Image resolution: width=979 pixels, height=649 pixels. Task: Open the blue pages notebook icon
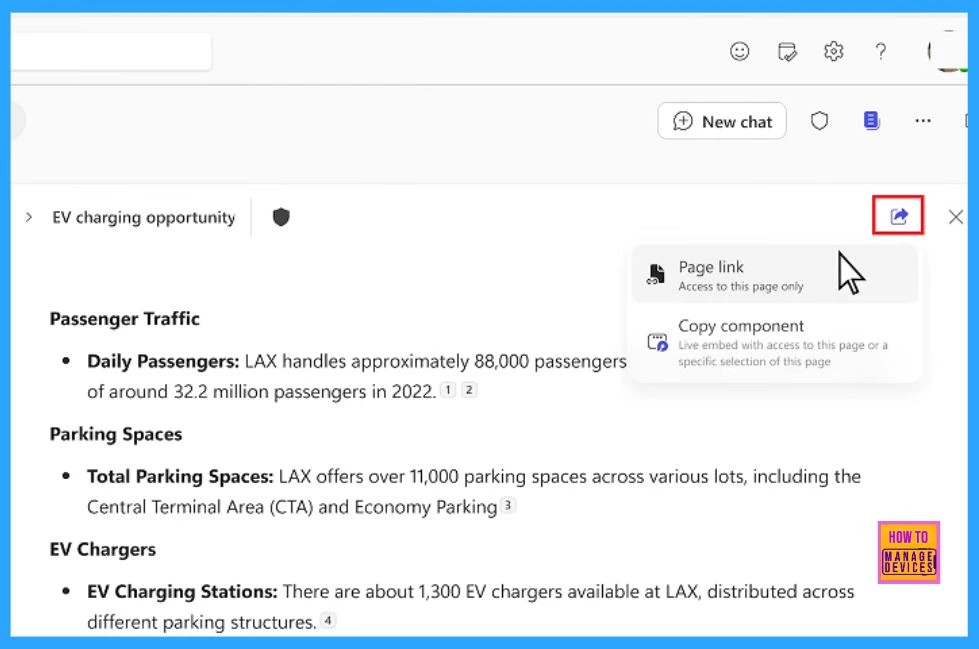pos(871,121)
